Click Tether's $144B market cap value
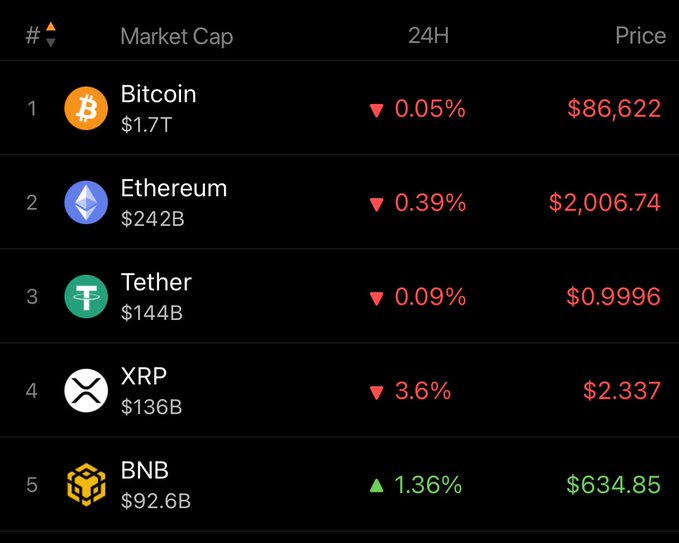Image resolution: width=679 pixels, height=543 pixels. click(x=151, y=313)
